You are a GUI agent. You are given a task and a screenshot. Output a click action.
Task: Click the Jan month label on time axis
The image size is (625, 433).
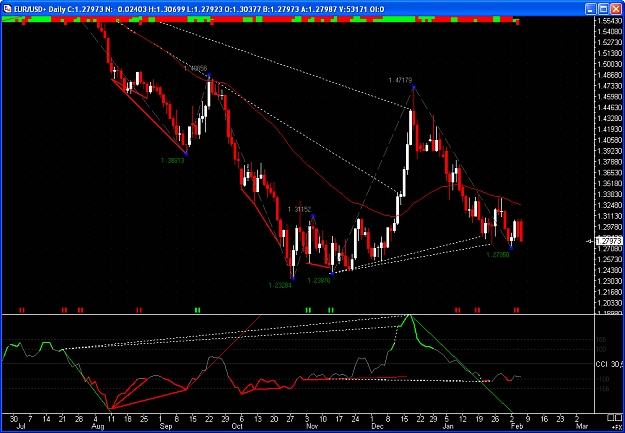click(x=450, y=426)
